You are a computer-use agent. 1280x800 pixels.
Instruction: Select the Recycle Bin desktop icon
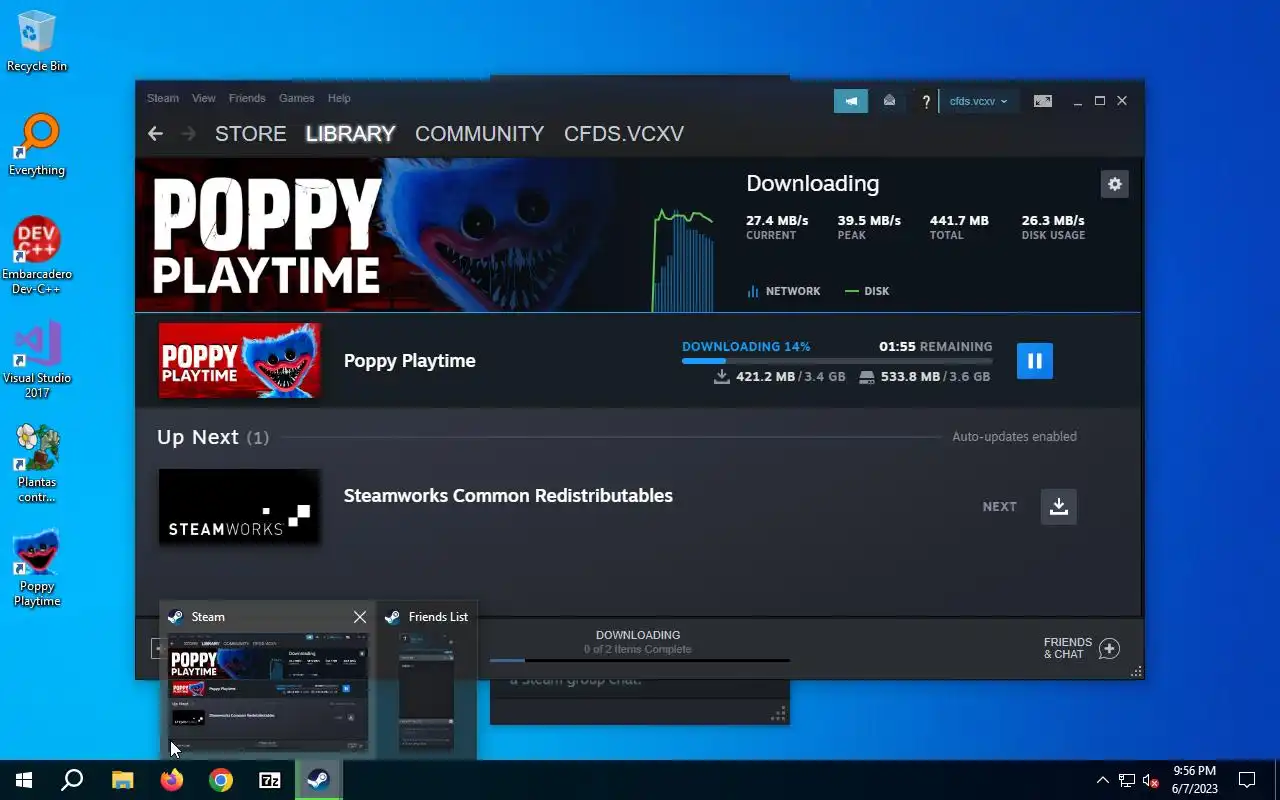pos(37,42)
